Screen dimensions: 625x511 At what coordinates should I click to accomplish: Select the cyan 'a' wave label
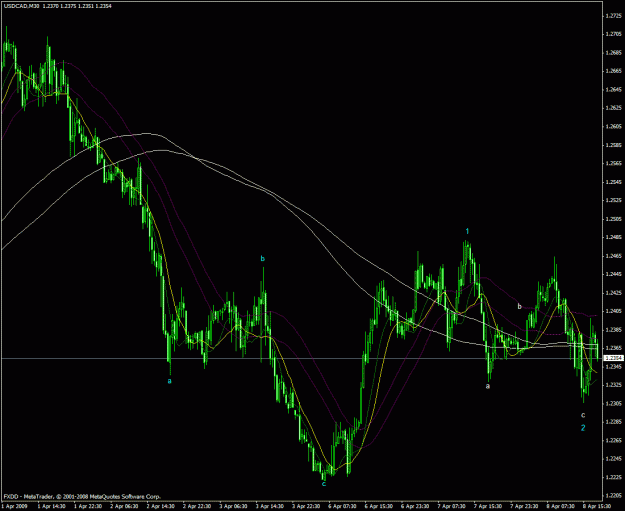coord(169,381)
